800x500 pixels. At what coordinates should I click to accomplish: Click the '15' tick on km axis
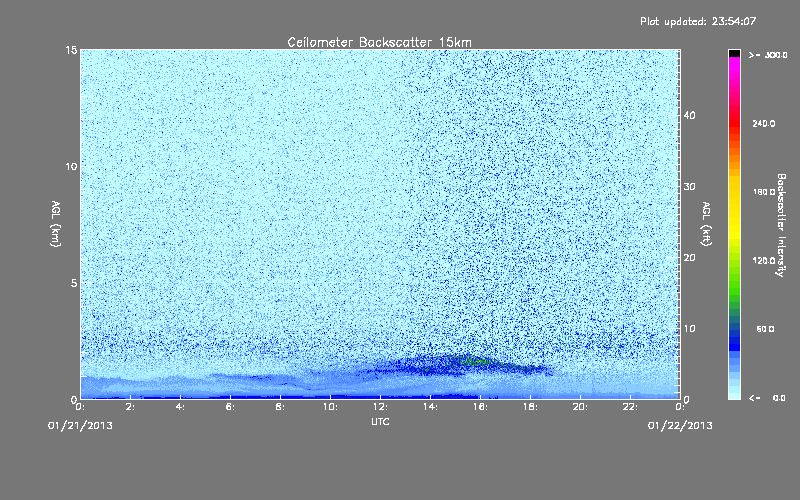point(71,50)
